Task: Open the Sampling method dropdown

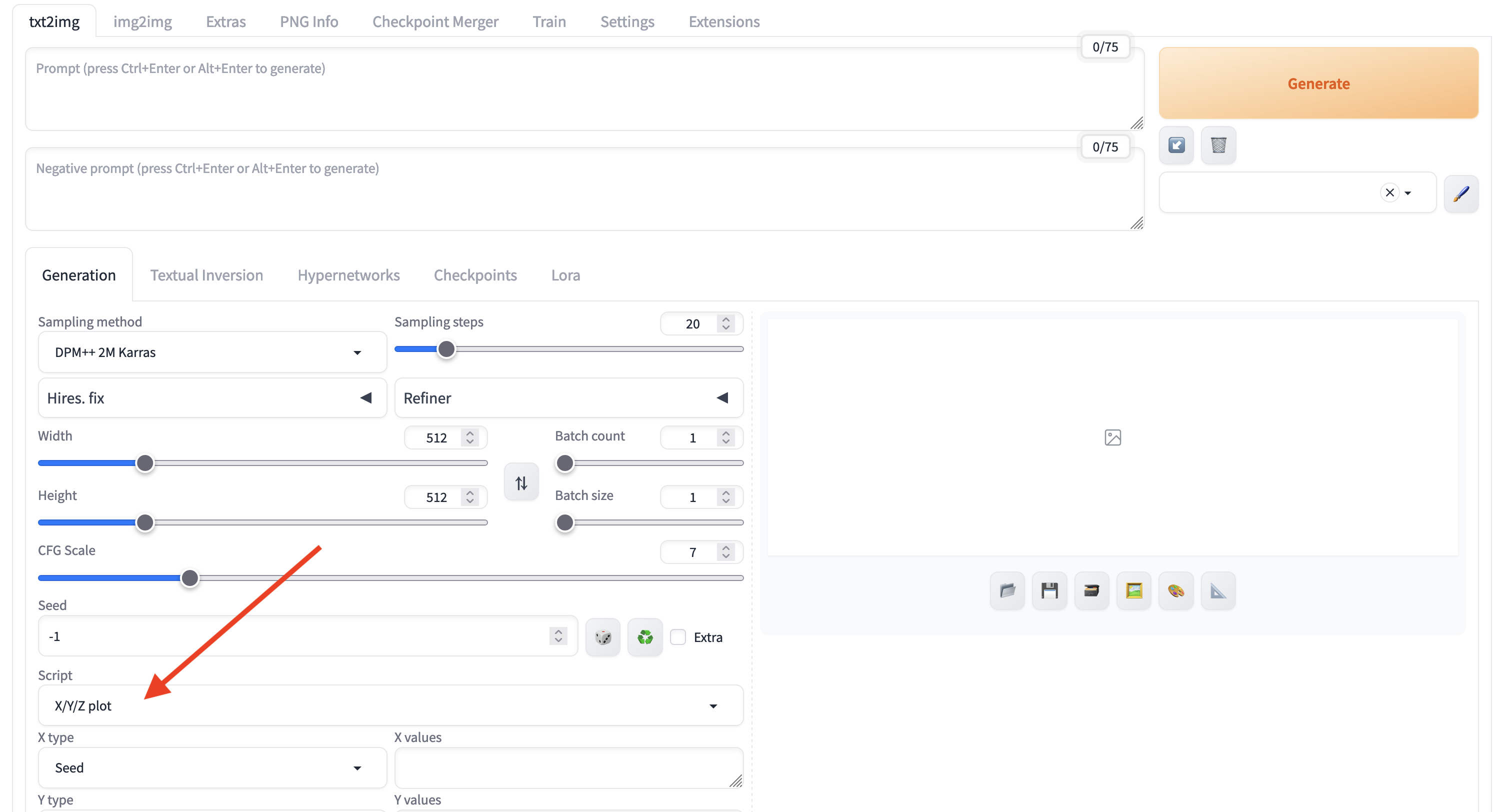Action: 212,352
